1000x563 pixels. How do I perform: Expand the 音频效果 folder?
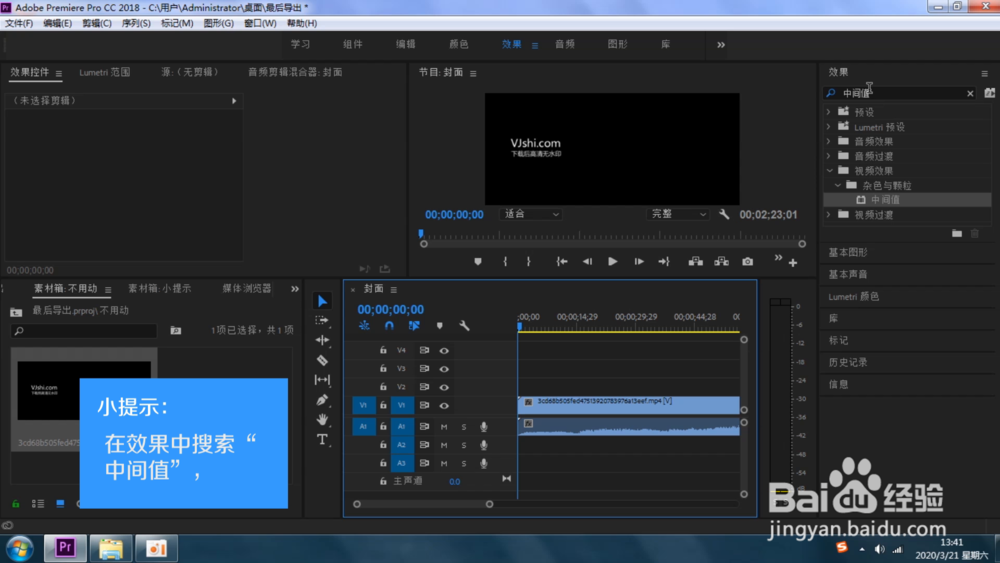[828, 141]
